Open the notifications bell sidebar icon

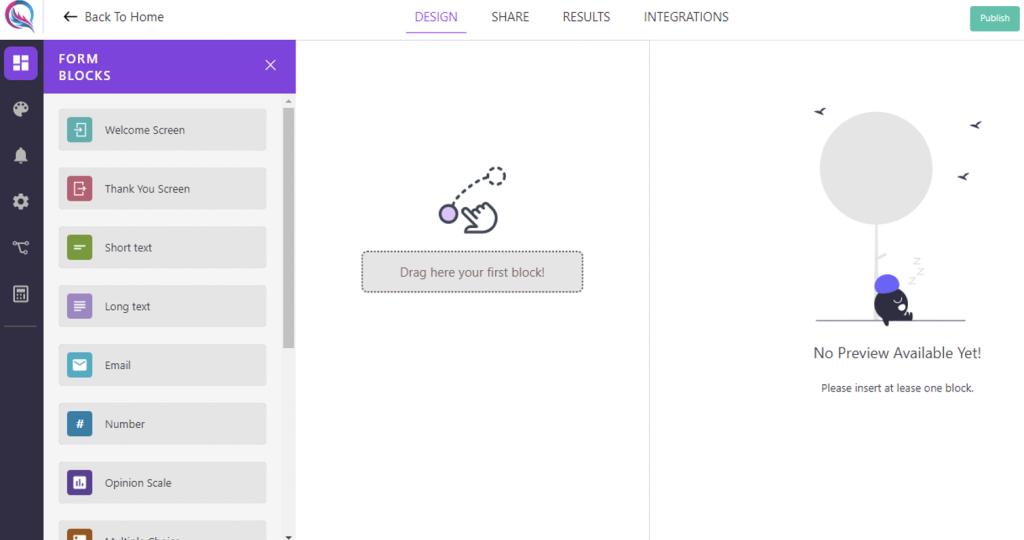click(21, 155)
